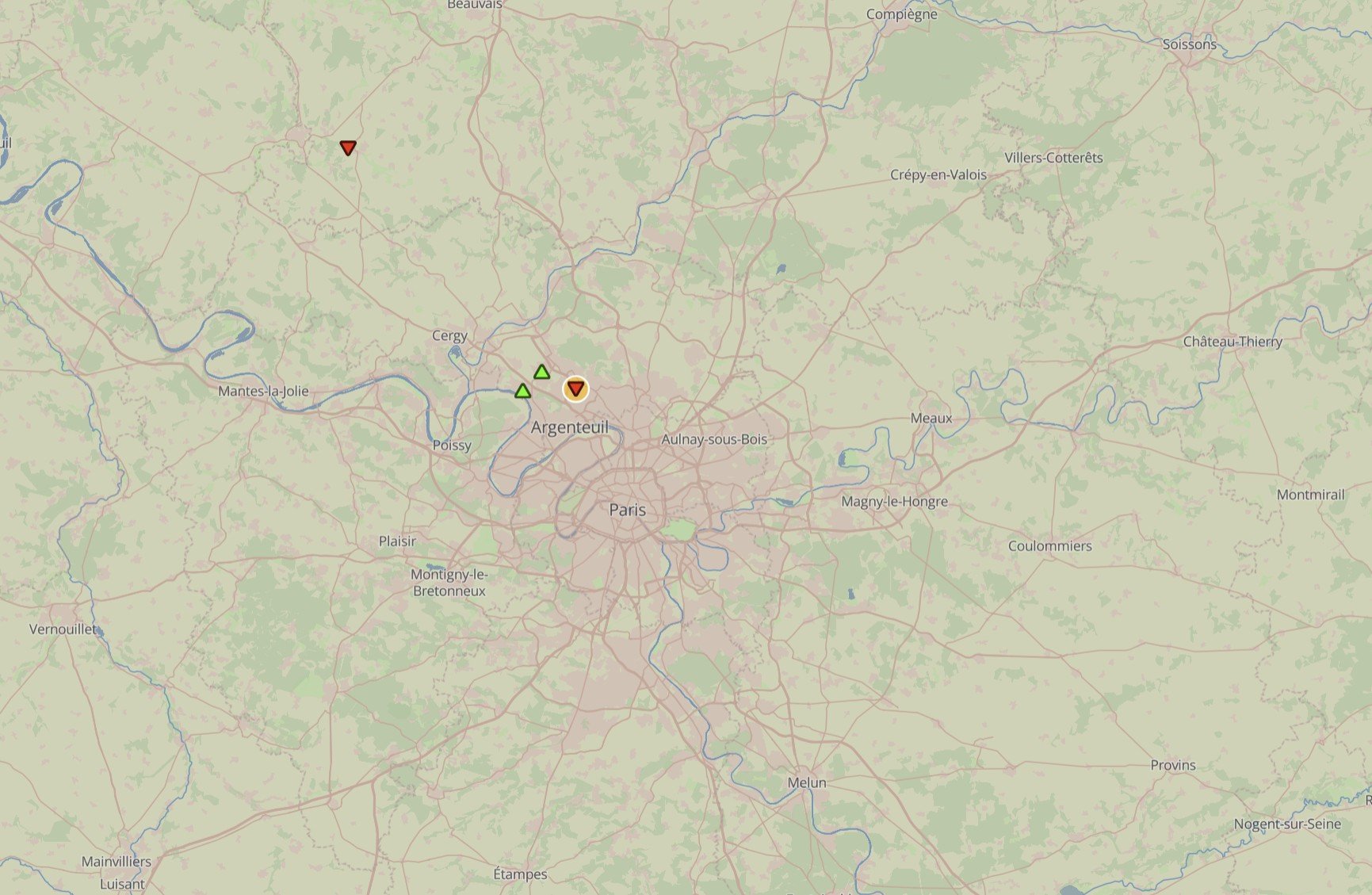The width and height of the screenshot is (1372, 895).
Task: Click the Nogent-sur-Seine label
Action: 1287,824
